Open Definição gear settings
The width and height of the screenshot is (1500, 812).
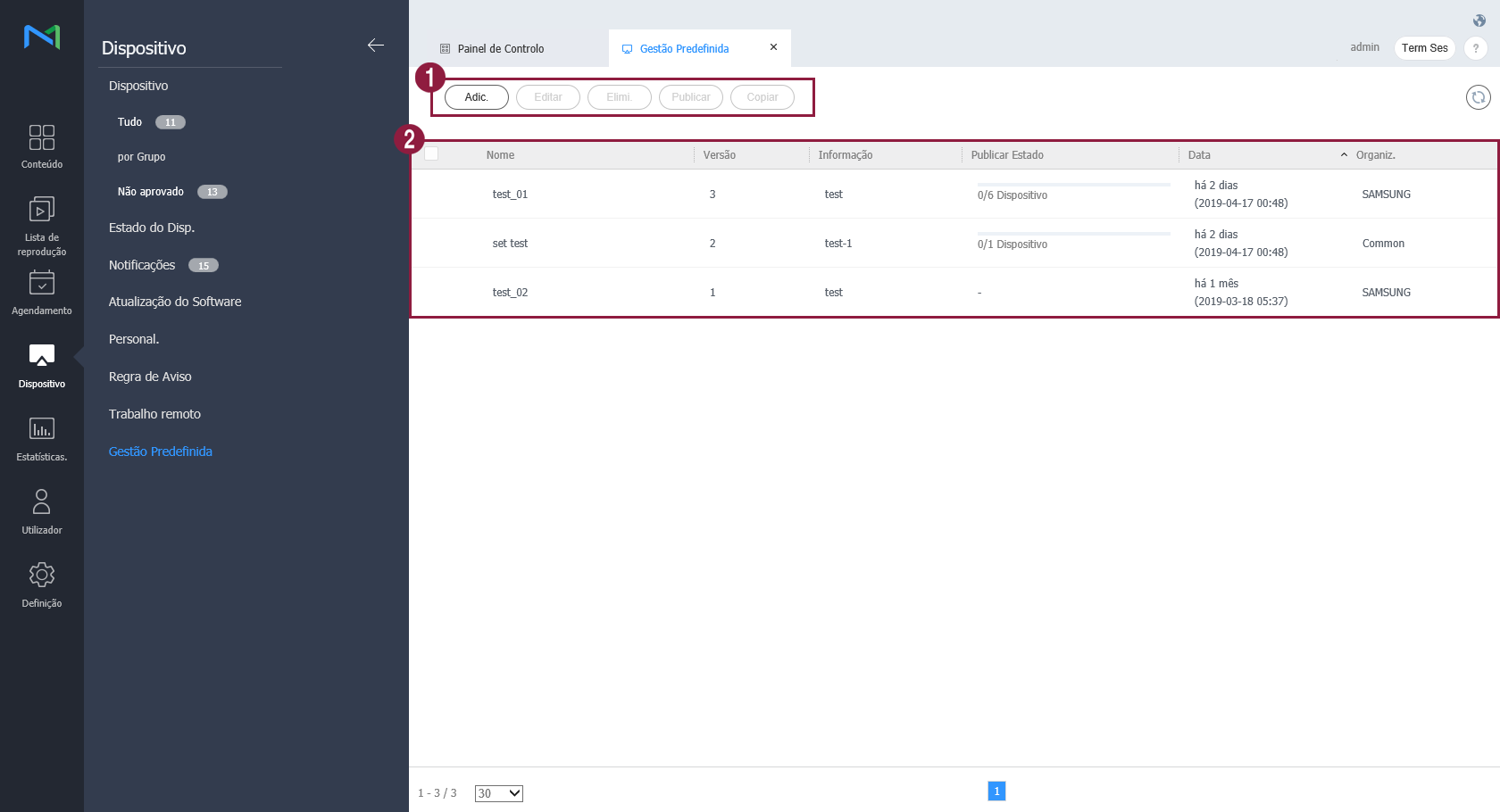pyautogui.click(x=42, y=575)
